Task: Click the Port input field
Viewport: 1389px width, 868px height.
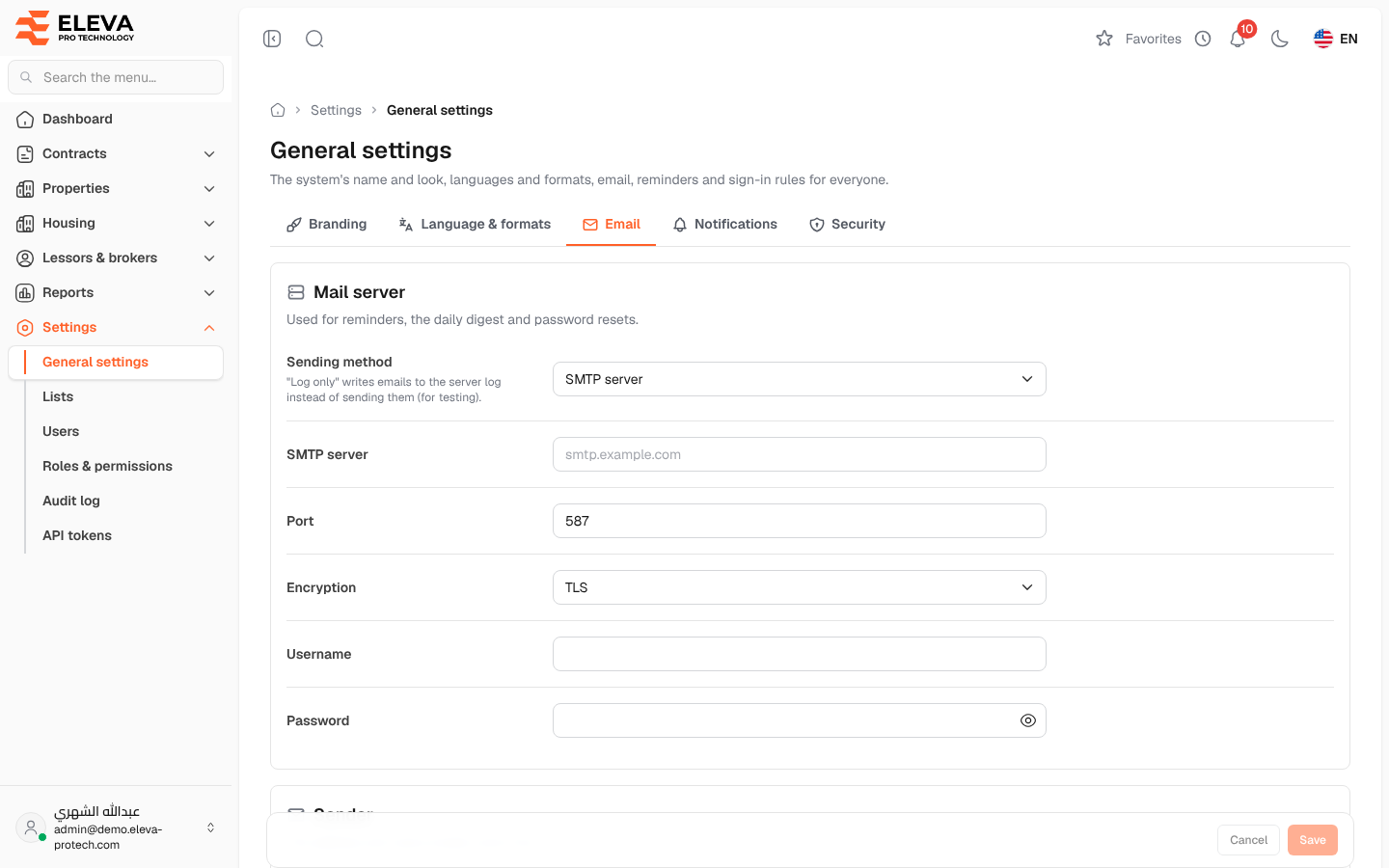Action: pyautogui.click(x=800, y=521)
